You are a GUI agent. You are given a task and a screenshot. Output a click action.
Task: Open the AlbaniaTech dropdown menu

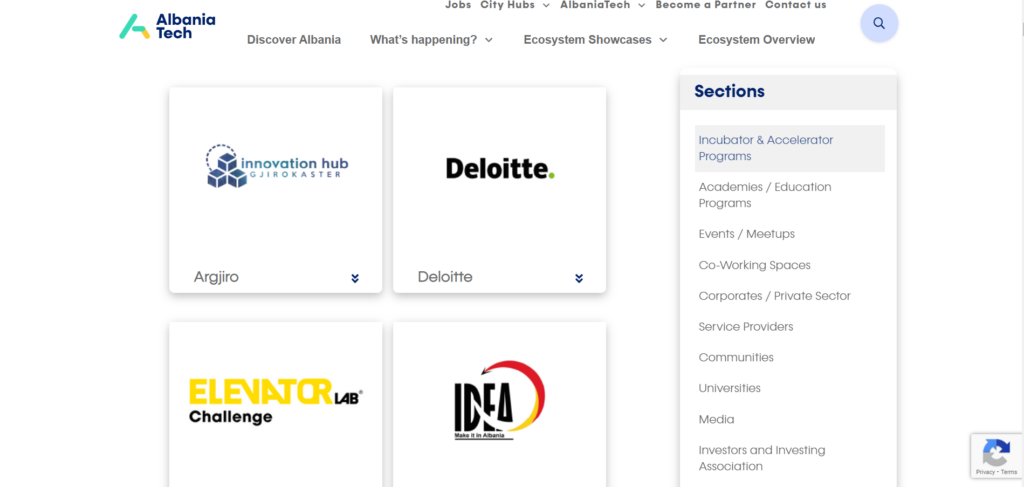602,5
